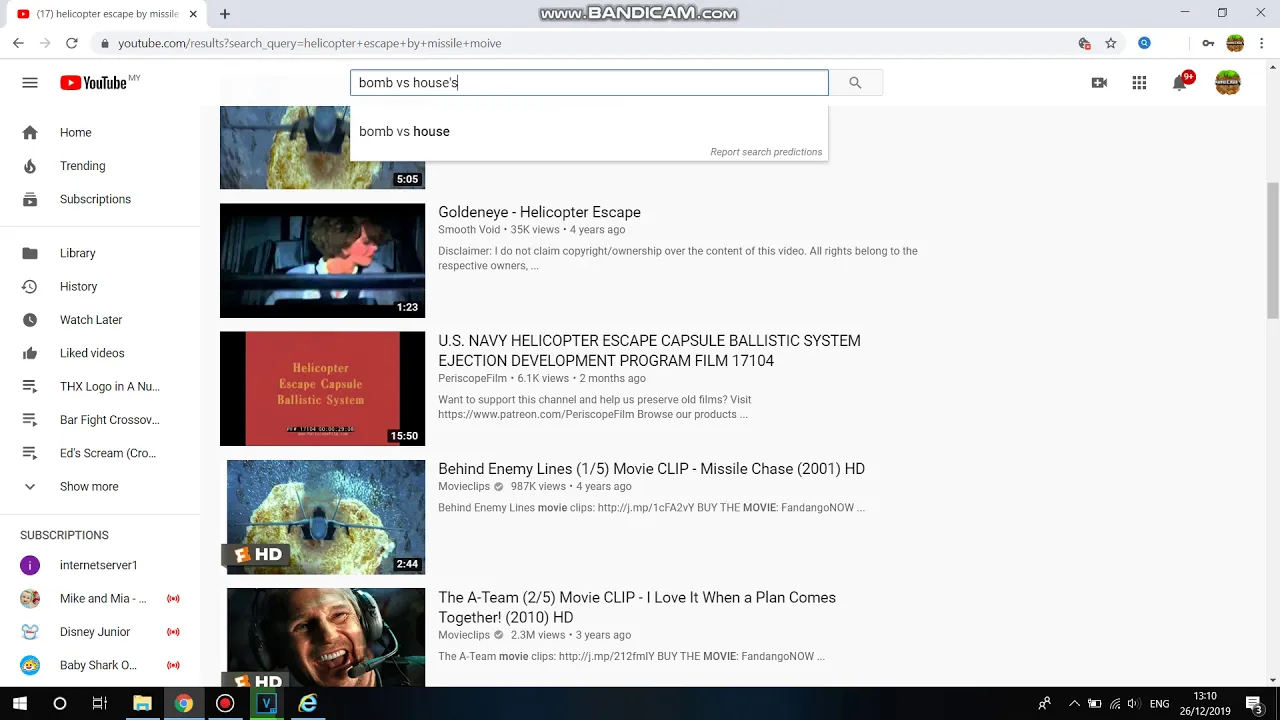Image resolution: width=1280 pixels, height=720 pixels.
Task: Open Behind Enemy Lines Missile Chase video title
Action: 651,469
